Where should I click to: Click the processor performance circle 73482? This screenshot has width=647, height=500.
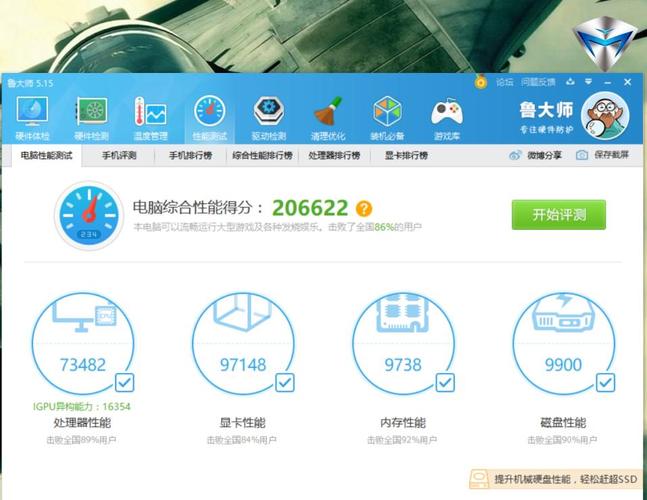coord(83,344)
